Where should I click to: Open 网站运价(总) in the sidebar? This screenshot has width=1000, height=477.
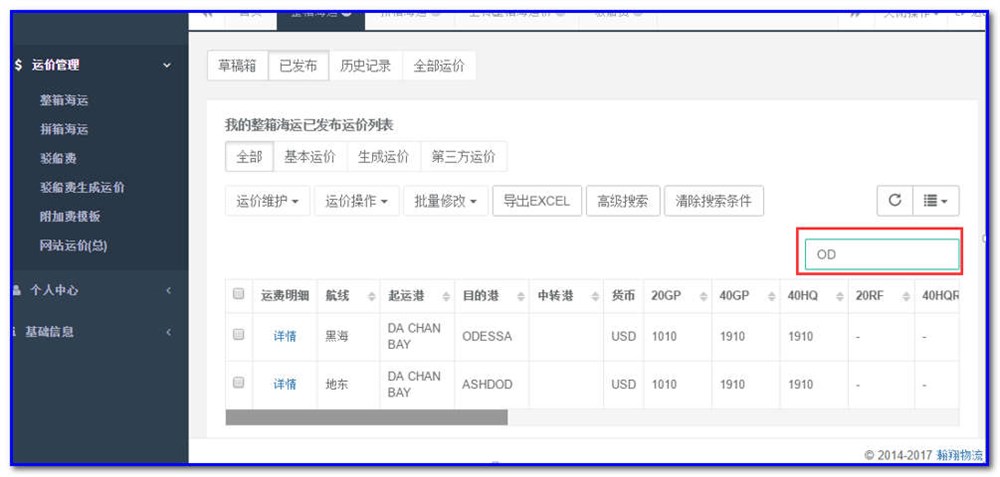click(73, 246)
